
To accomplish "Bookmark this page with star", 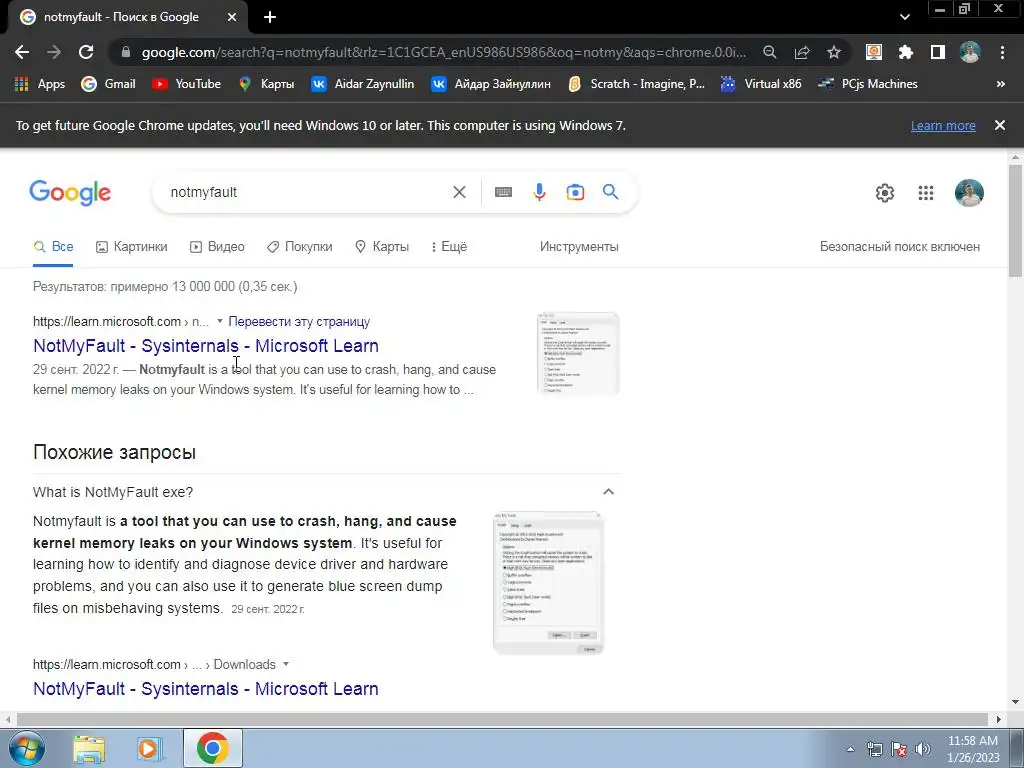I will click(x=834, y=52).
